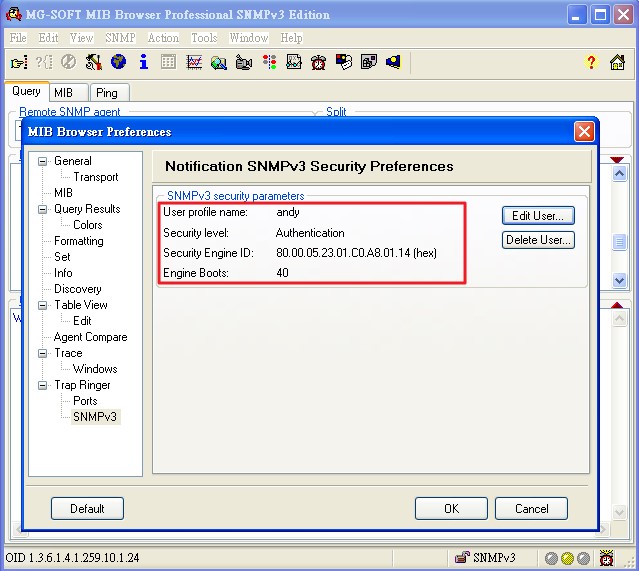
Task: Select Set in preferences tree
Action: [x=62, y=257]
